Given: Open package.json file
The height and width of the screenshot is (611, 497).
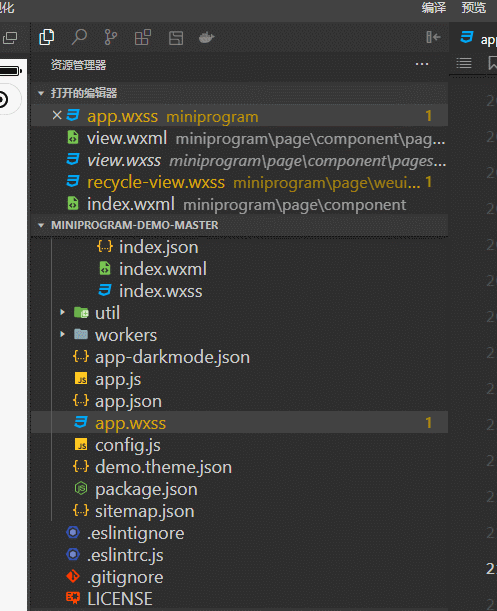Looking at the screenshot, I should (x=239, y=489).
